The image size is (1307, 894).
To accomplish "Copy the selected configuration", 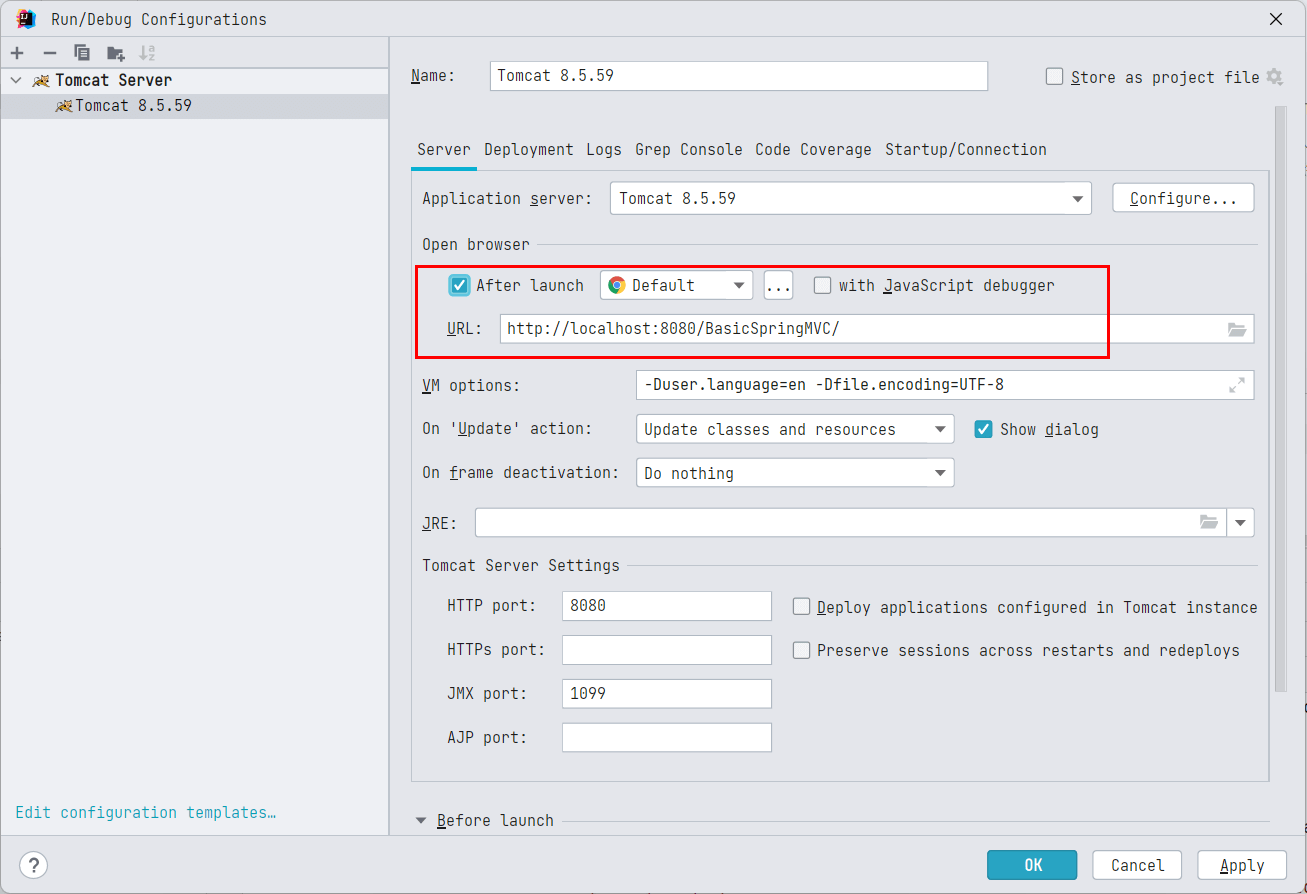I will pyautogui.click(x=82, y=53).
